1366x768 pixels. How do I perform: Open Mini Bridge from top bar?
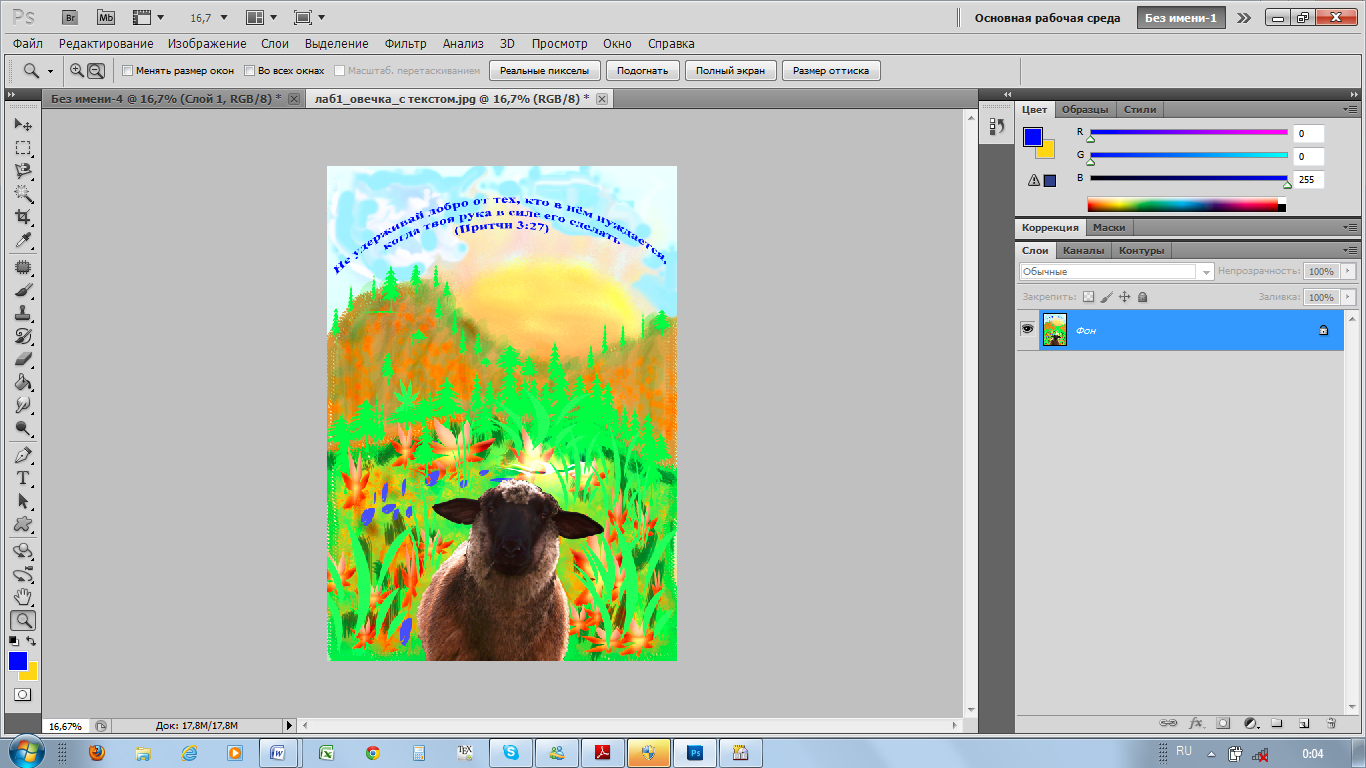point(106,17)
